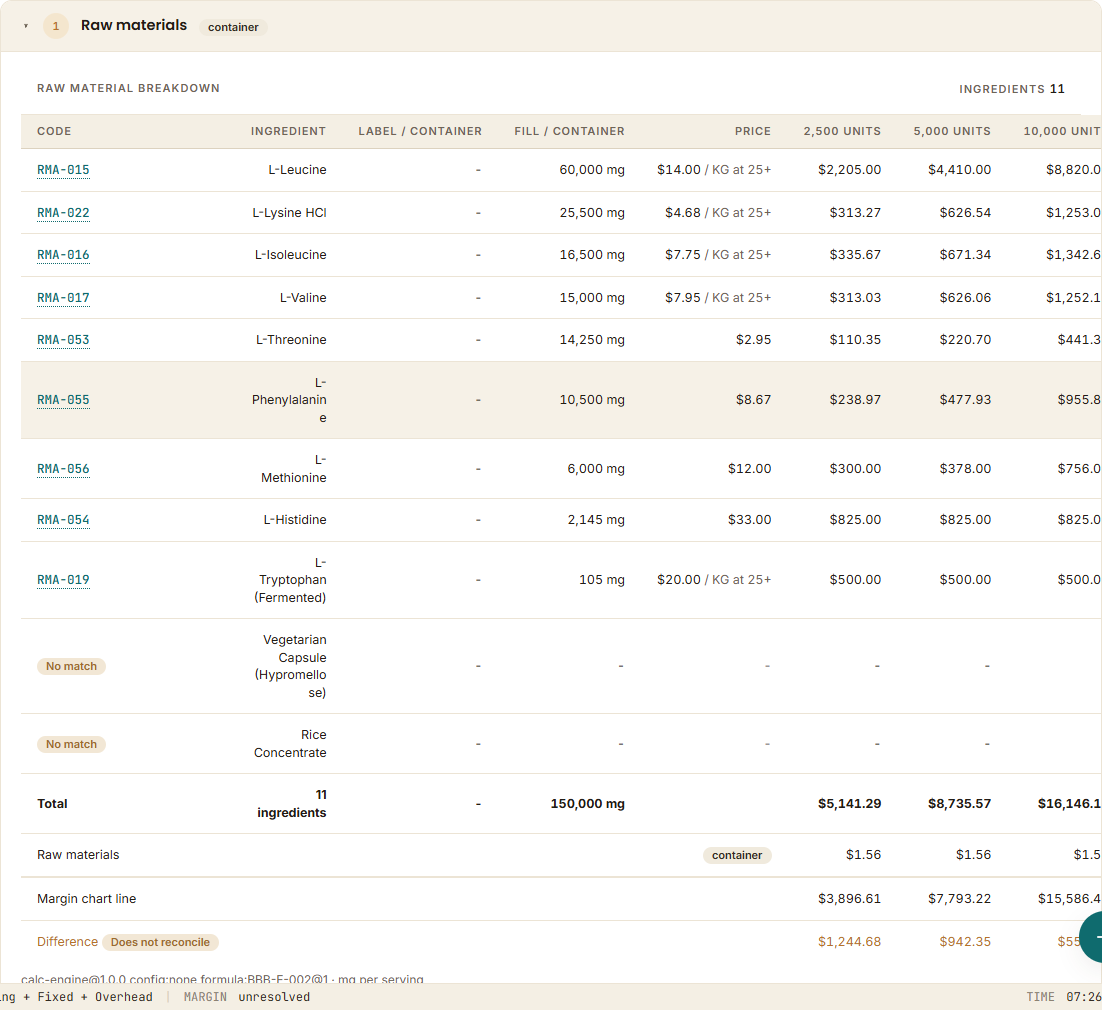This screenshot has height=1010, width=1102.
Task: Click the CODE column header
Action: click(x=54, y=131)
